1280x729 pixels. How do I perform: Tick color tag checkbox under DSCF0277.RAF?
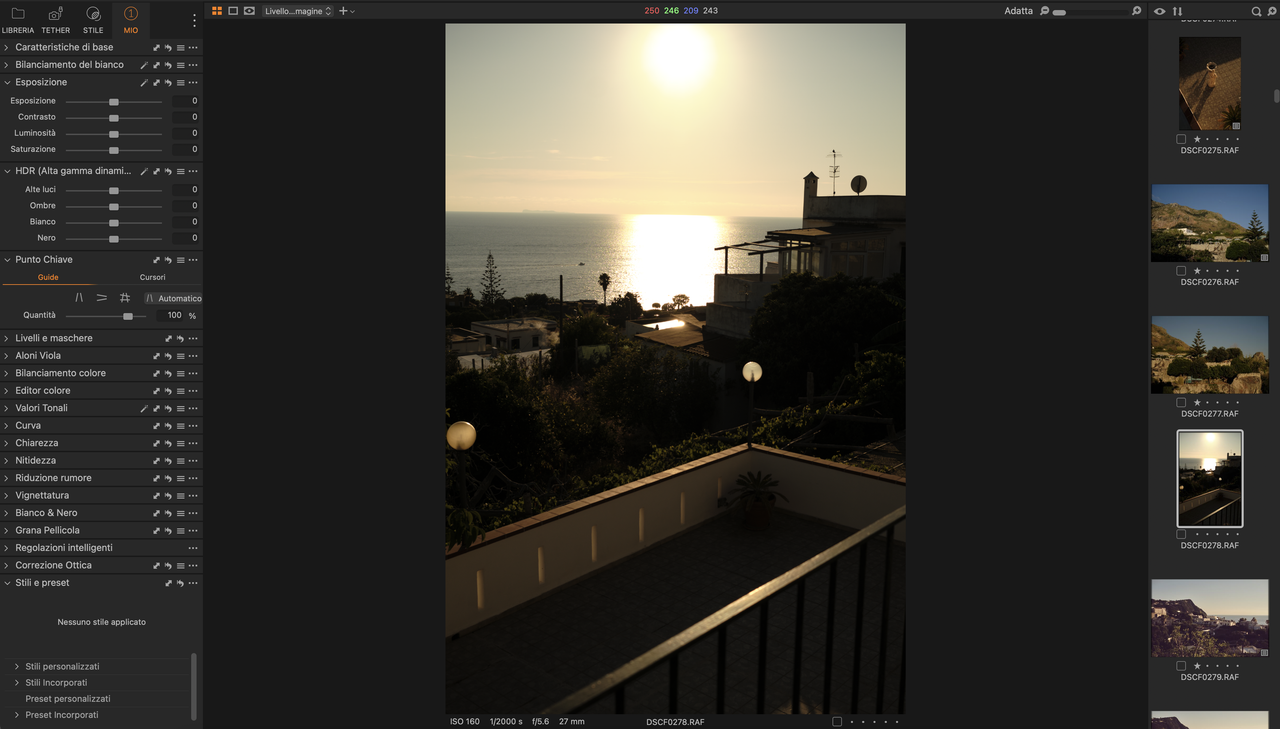click(x=1181, y=403)
